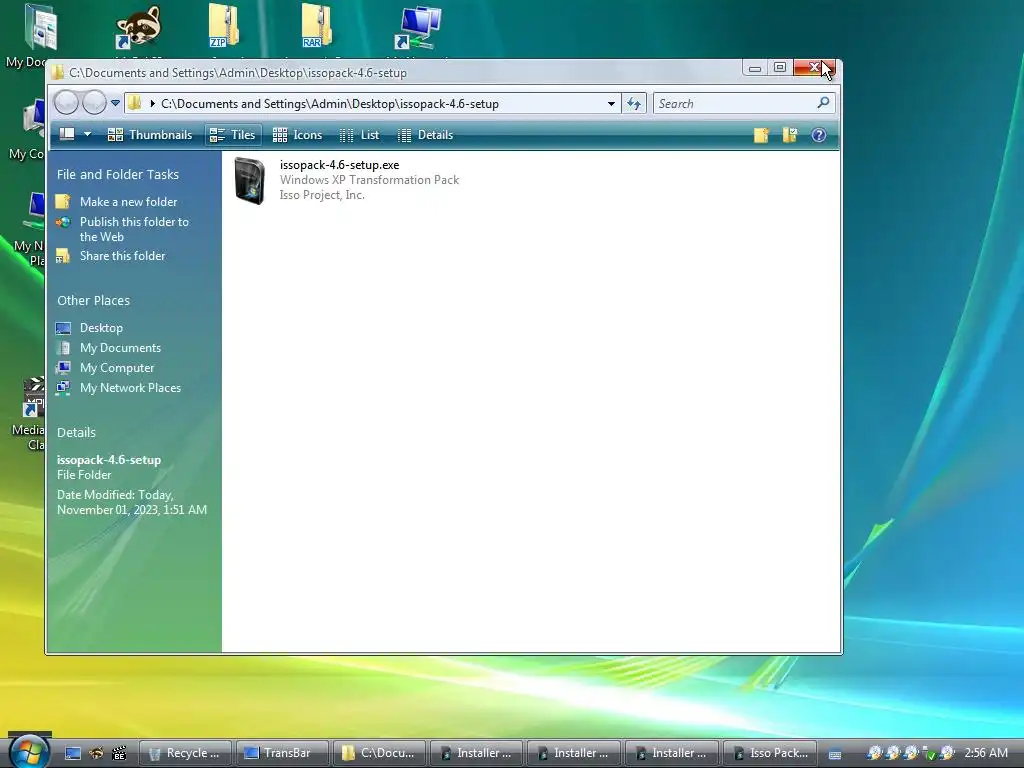Viewport: 1024px width, 768px height.
Task: Click Publish this folder to the Web
Action: (x=134, y=229)
